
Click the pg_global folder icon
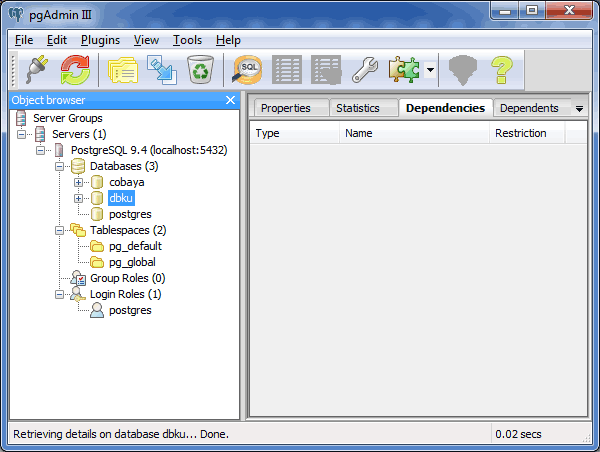(97, 262)
